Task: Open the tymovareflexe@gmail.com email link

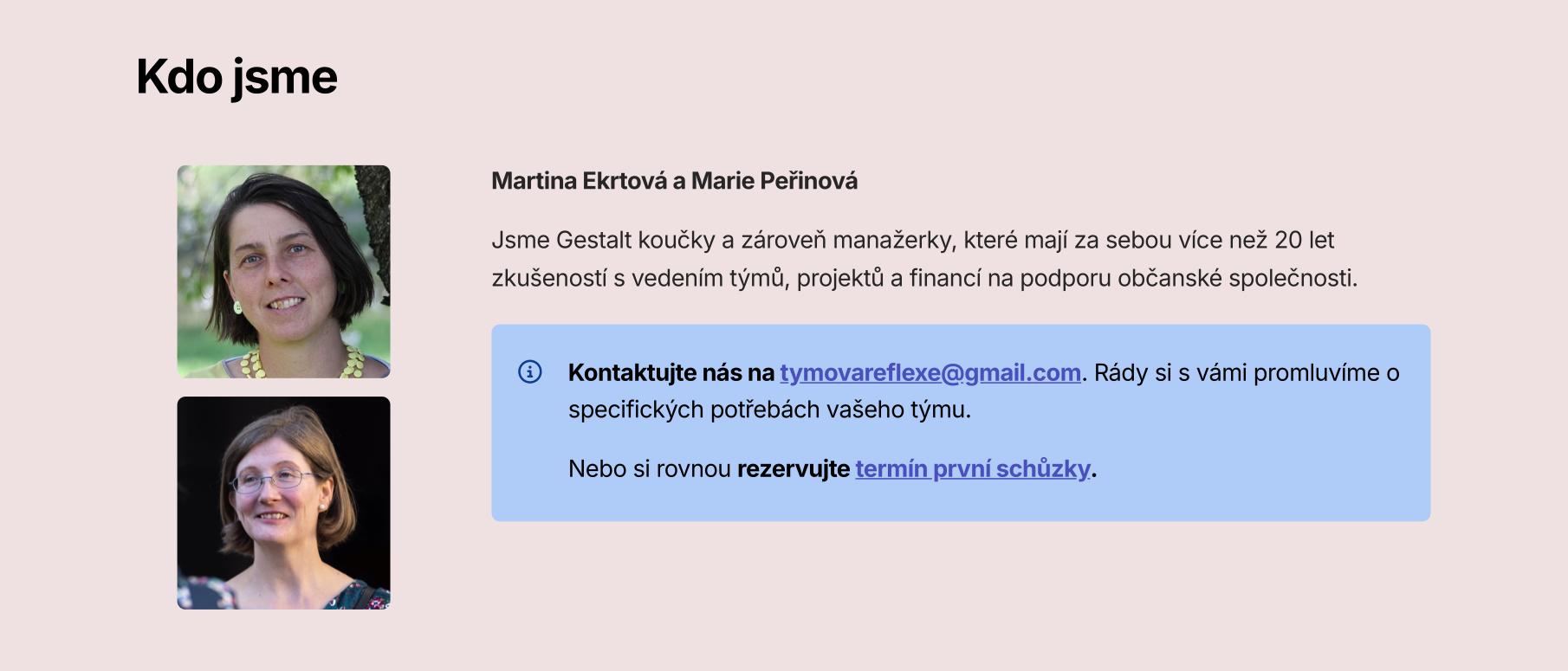Action: pos(930,372)
